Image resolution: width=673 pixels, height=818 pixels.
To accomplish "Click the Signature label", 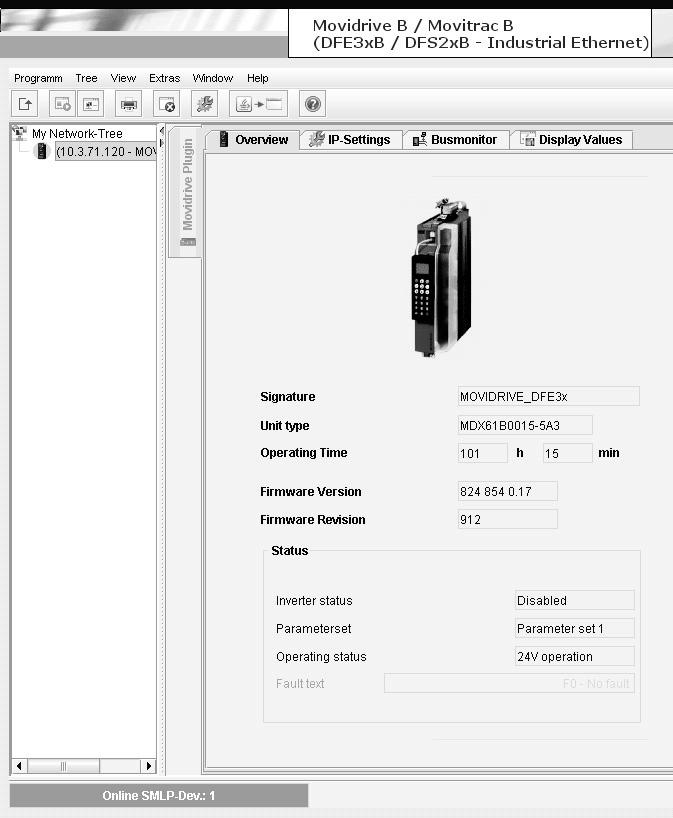I will pyautogui.click(x=287, y=396).
